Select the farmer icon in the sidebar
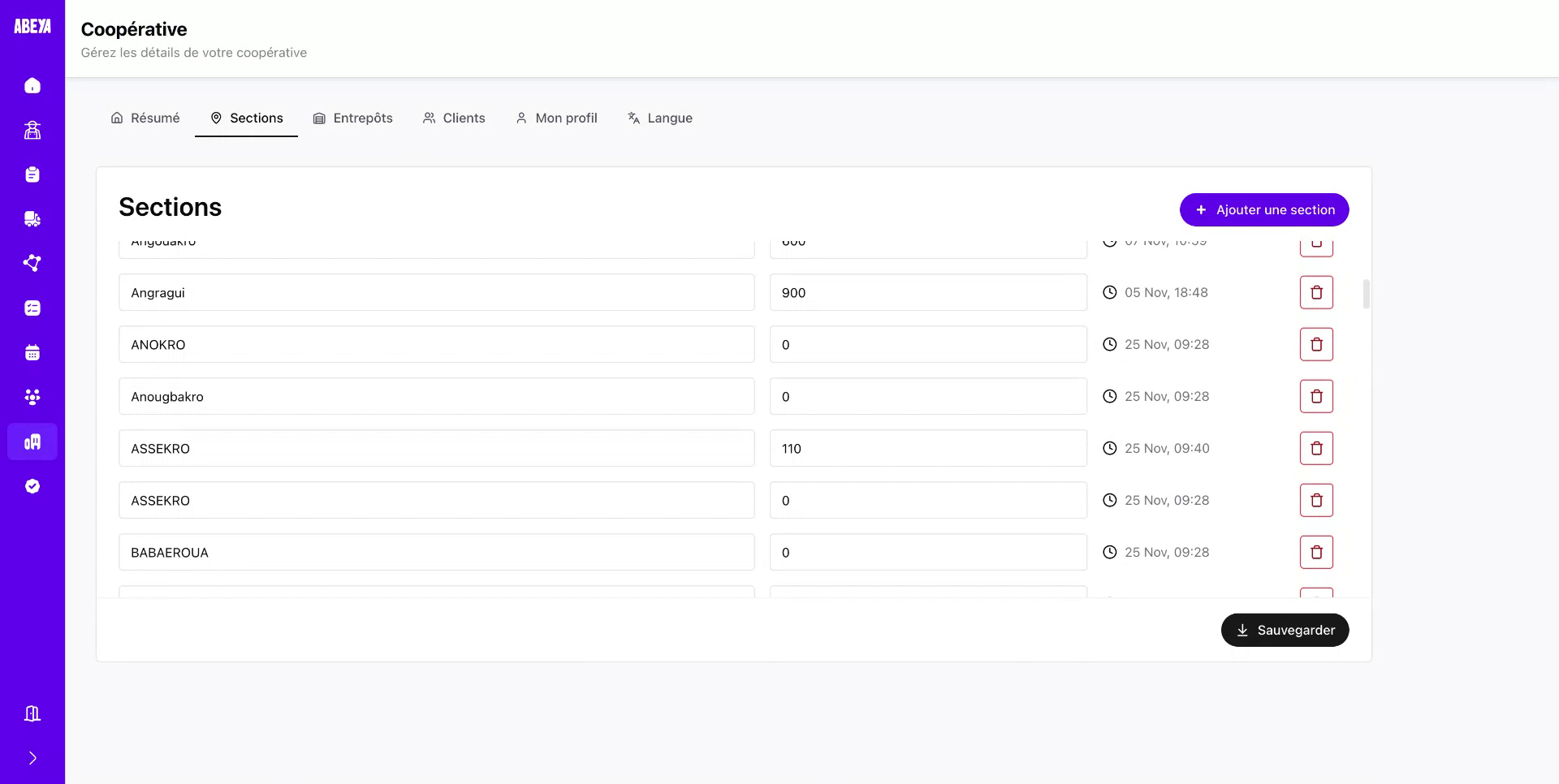Screen dimensions: 1559x784 32,130
